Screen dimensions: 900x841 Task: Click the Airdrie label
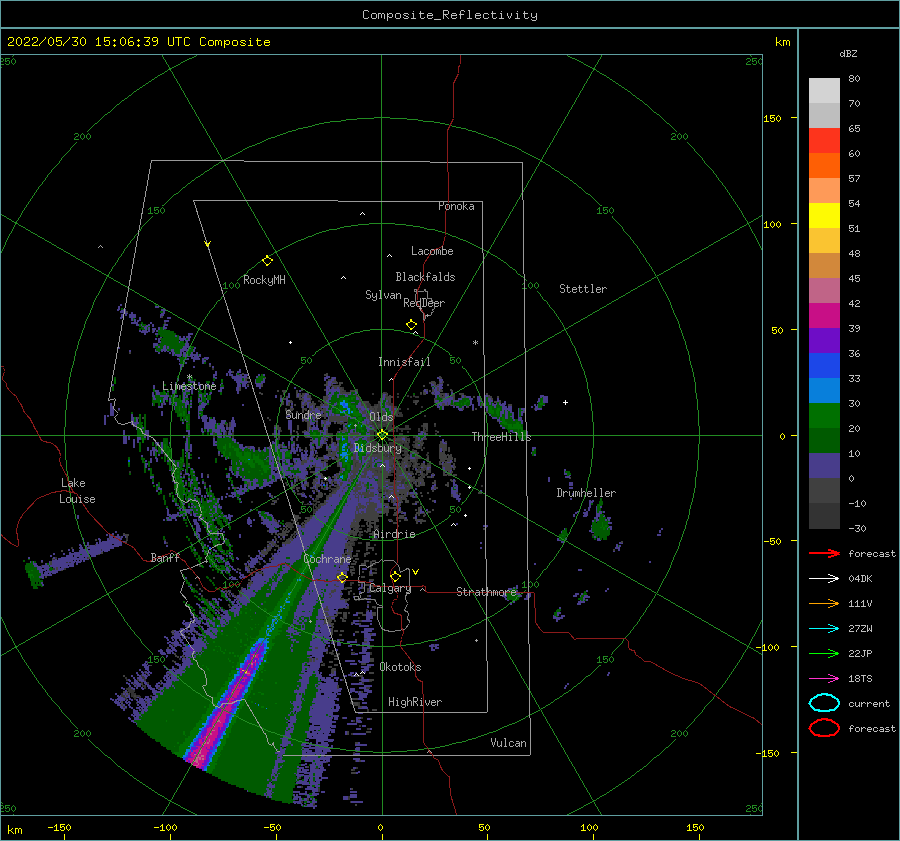point(394,534)
